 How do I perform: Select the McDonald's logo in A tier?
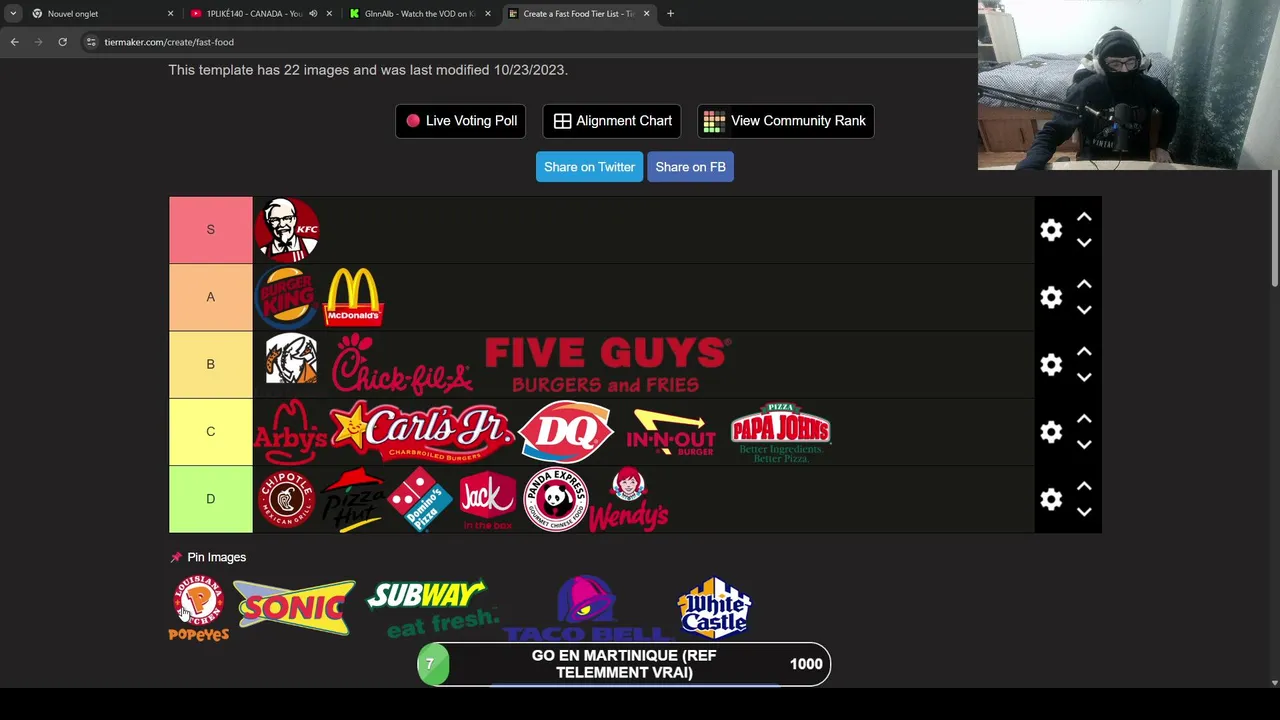tap(354, 297)
